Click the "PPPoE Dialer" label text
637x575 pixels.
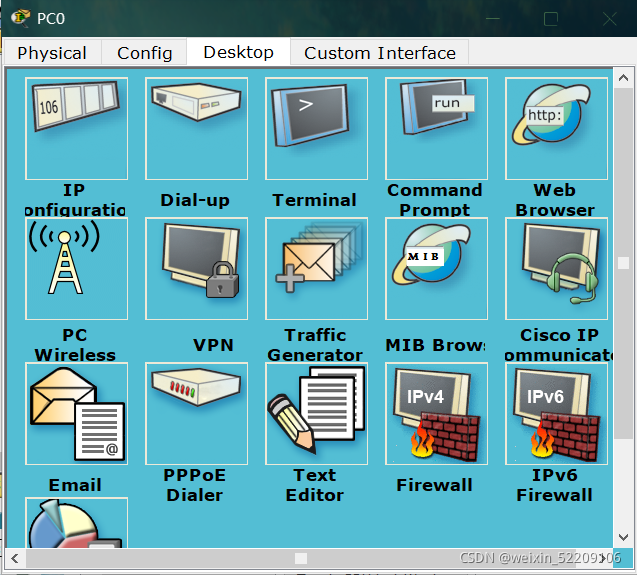click(195, 485)
